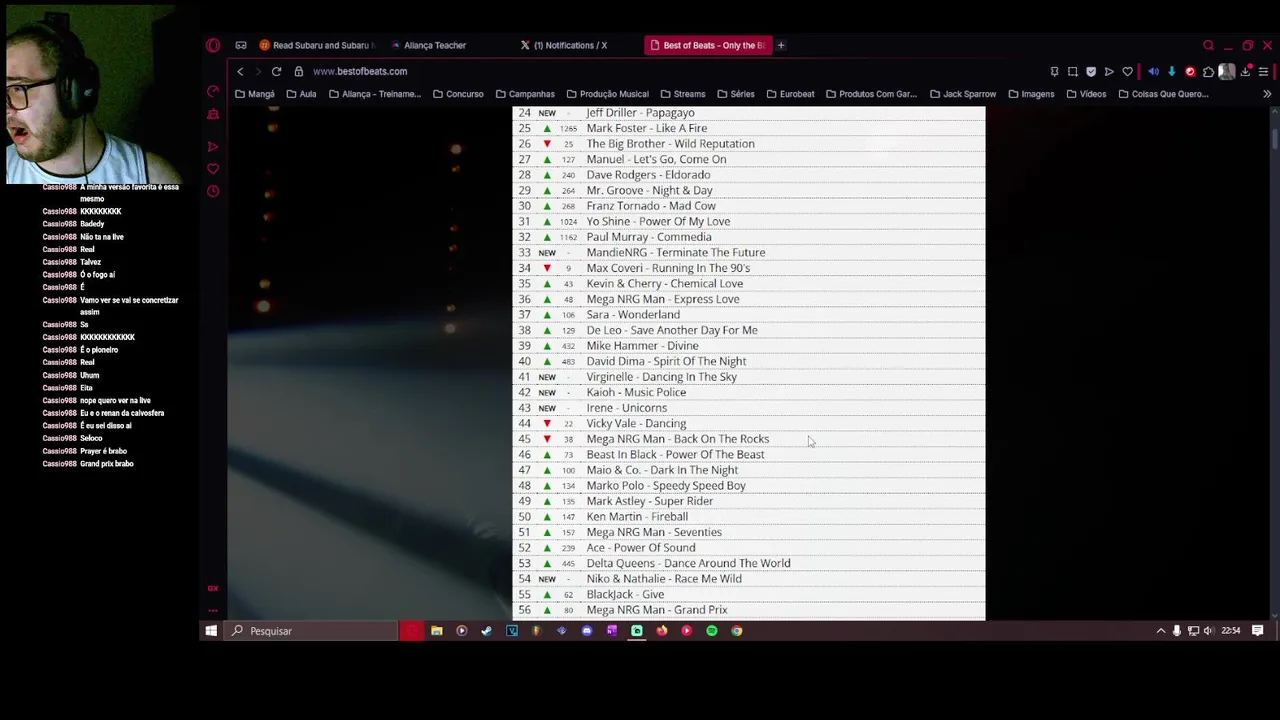The height and width of the screenshot is (720, 1280).
Task: Expand the Aula bookmarks folder
Action: tap(301, 94)
